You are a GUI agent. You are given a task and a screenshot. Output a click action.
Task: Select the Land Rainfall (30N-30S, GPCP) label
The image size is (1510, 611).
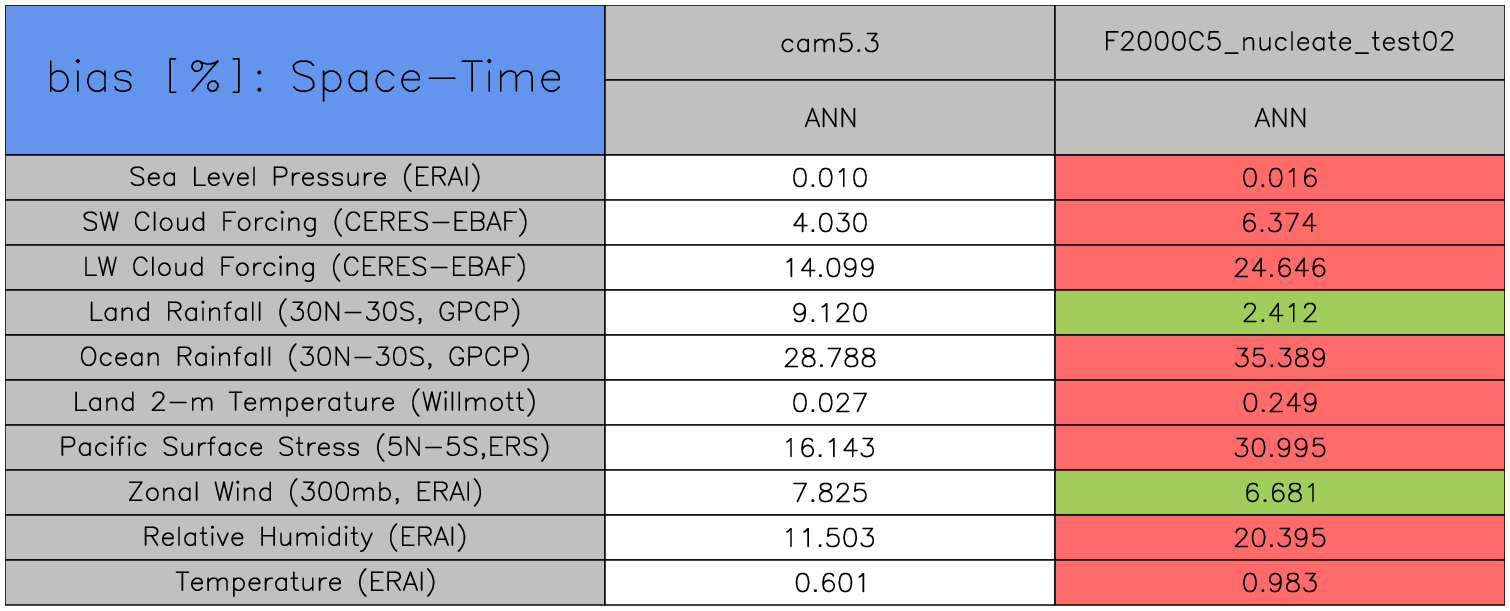(305, 312)
